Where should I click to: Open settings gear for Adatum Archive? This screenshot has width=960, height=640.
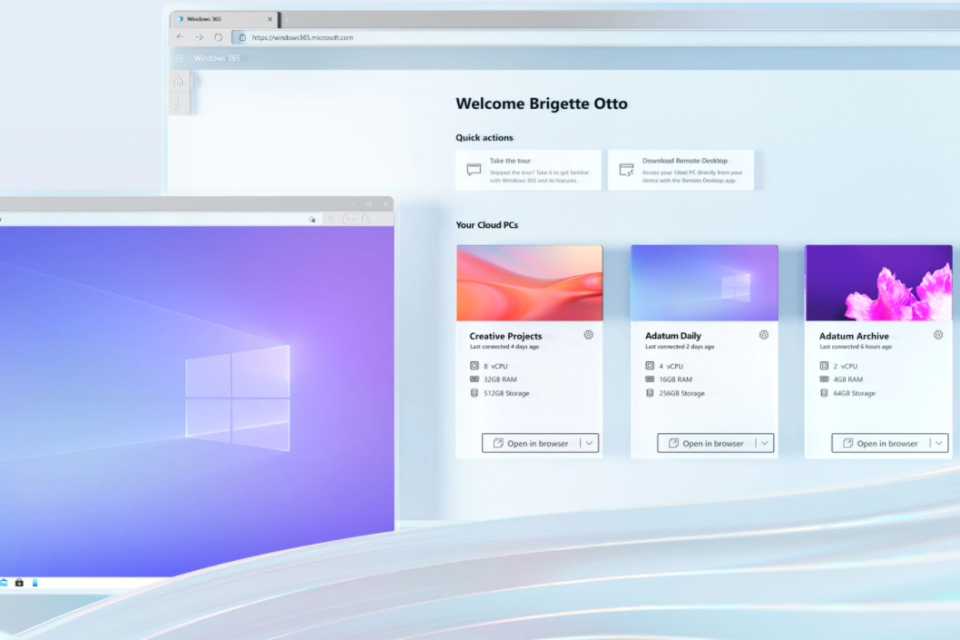point(938,335)
